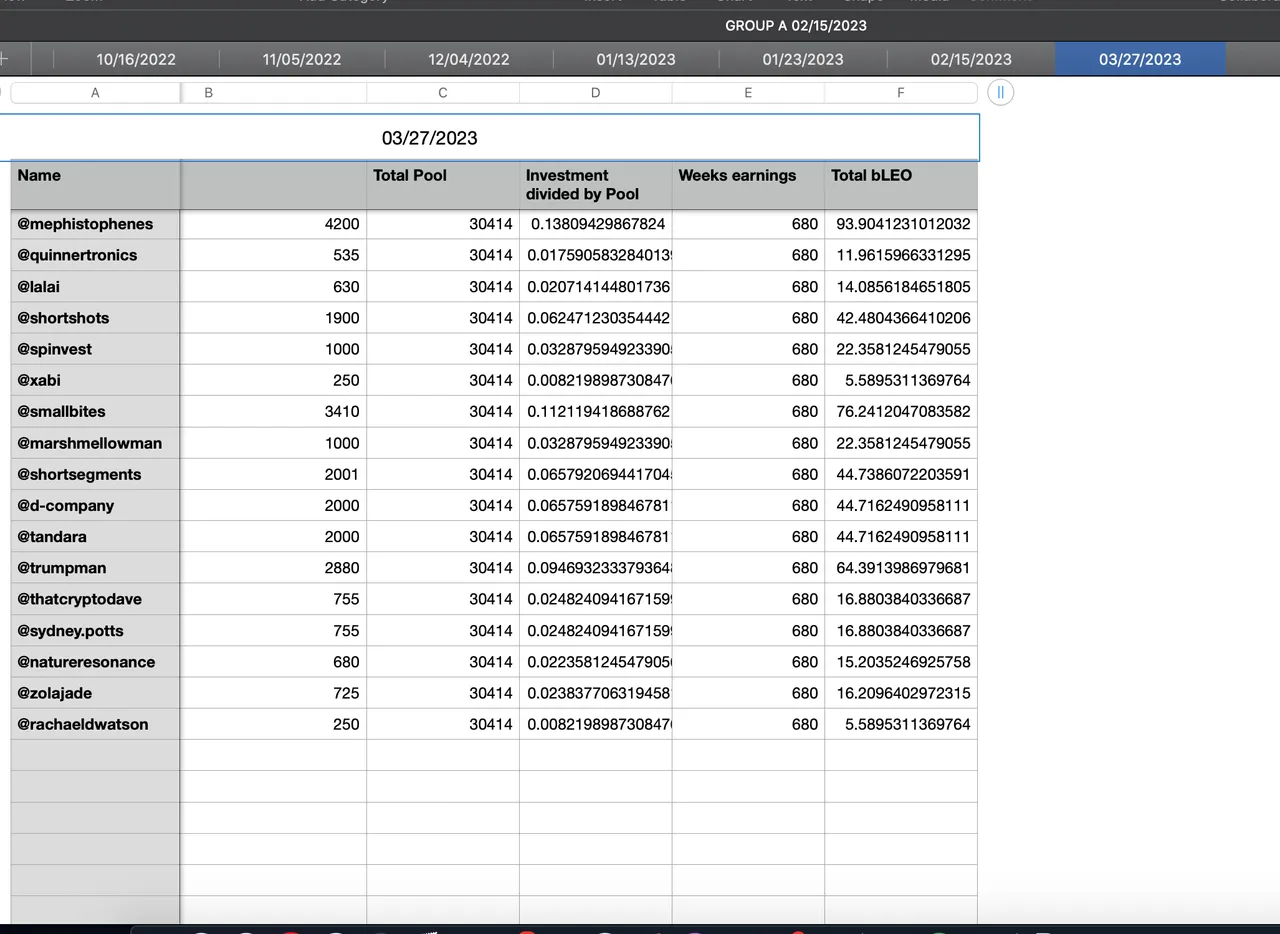Click the 725 investment cell
This screenshot has height=934, width=1280.
(x=273, y=693)
